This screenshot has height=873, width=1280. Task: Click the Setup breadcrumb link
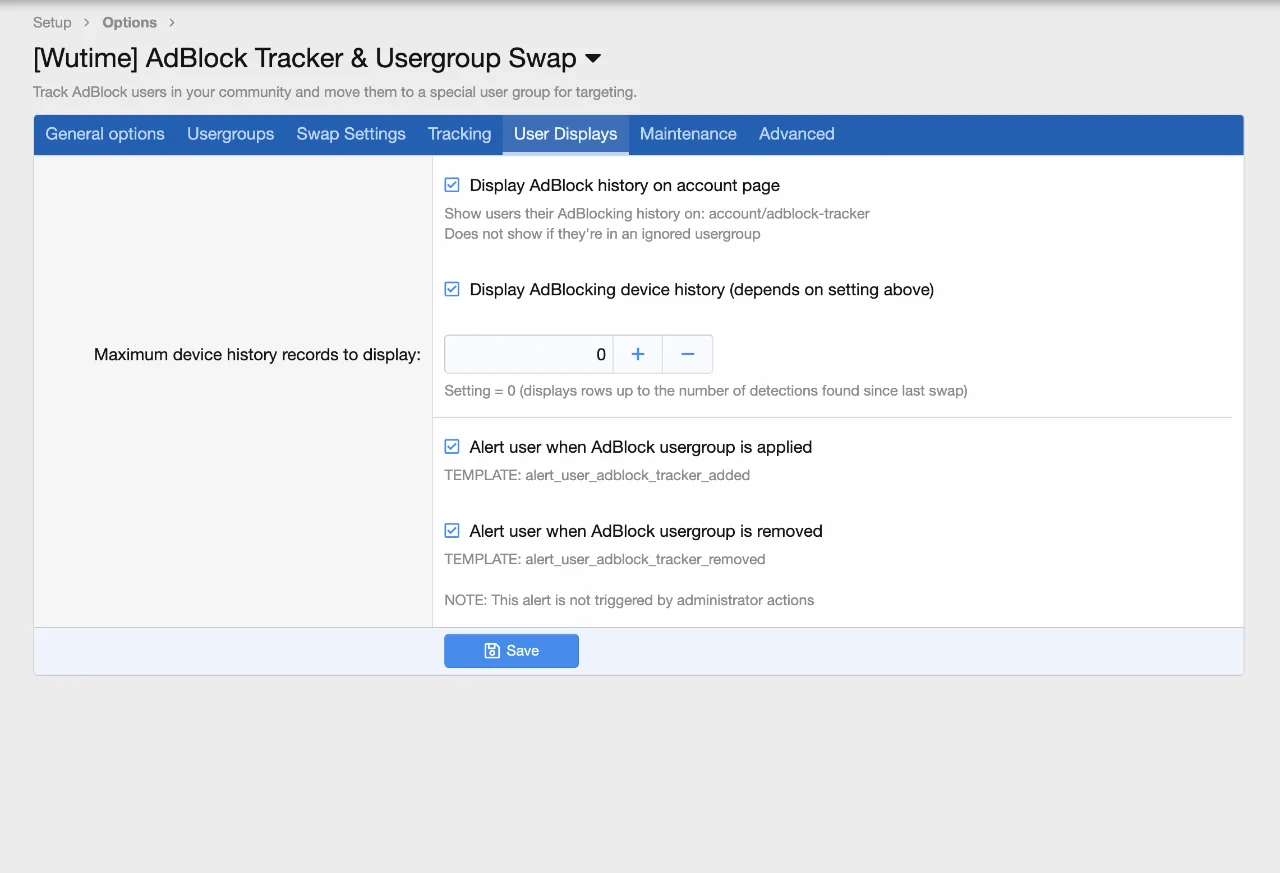(52, 22)
